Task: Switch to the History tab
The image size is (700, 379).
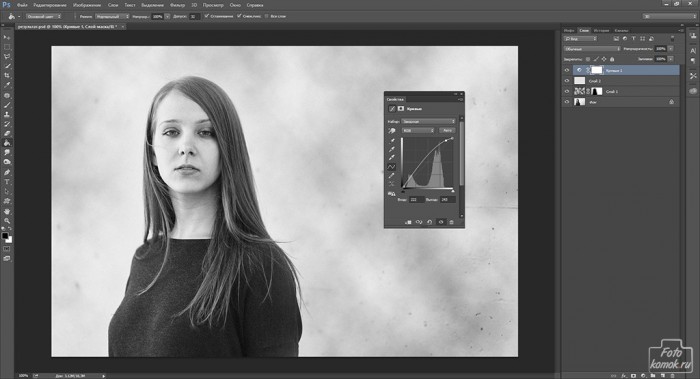Action: pos(601,30)
